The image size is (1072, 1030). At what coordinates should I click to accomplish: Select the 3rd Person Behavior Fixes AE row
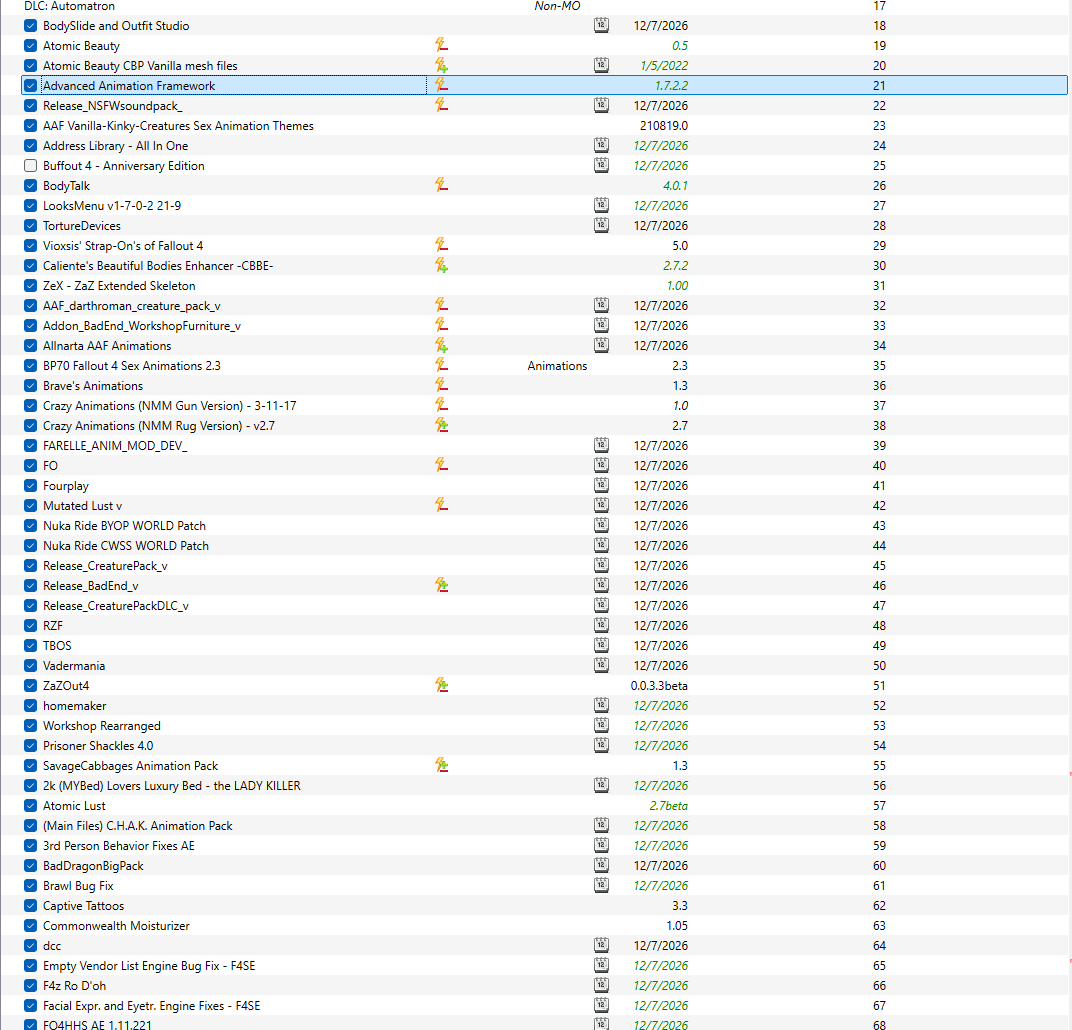point(535,845)
